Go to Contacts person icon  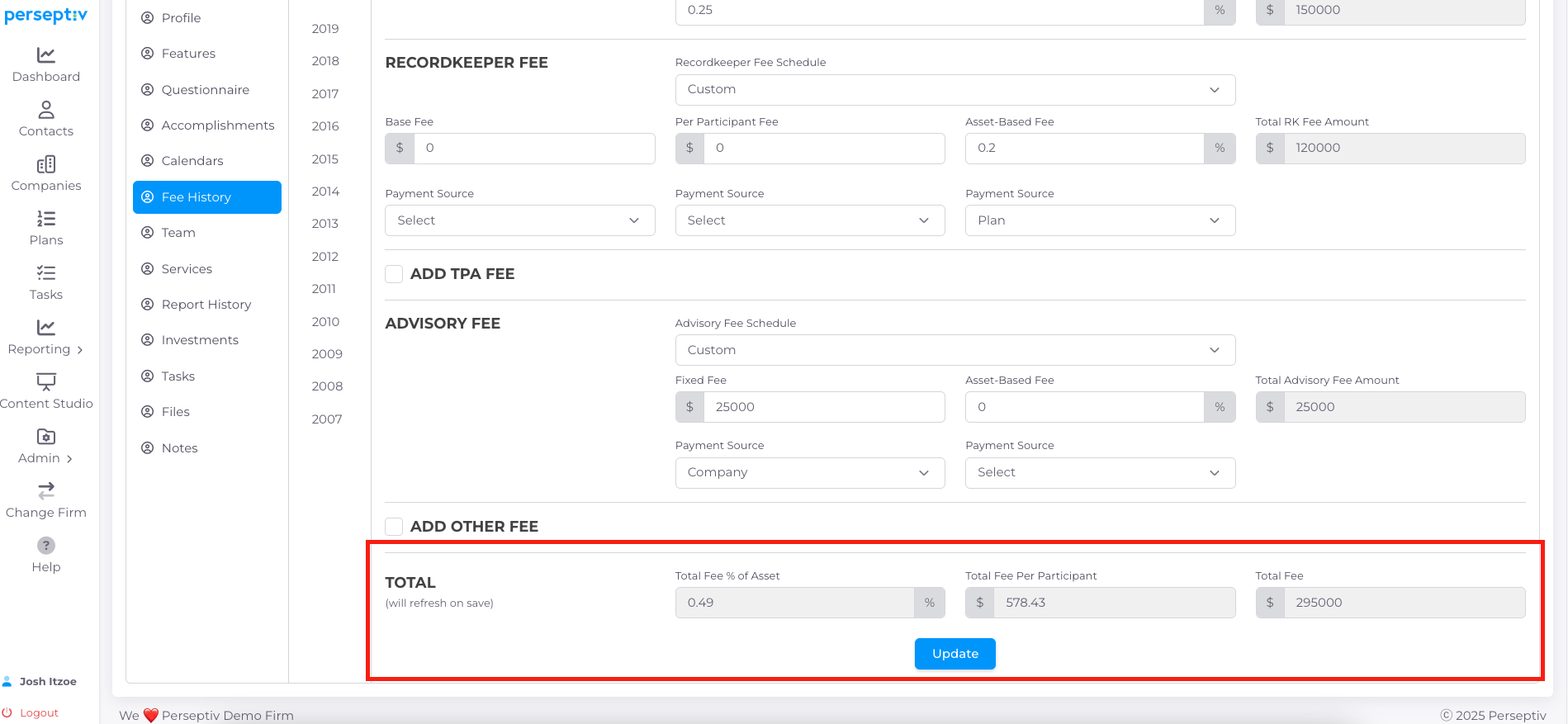coord(46,110)
